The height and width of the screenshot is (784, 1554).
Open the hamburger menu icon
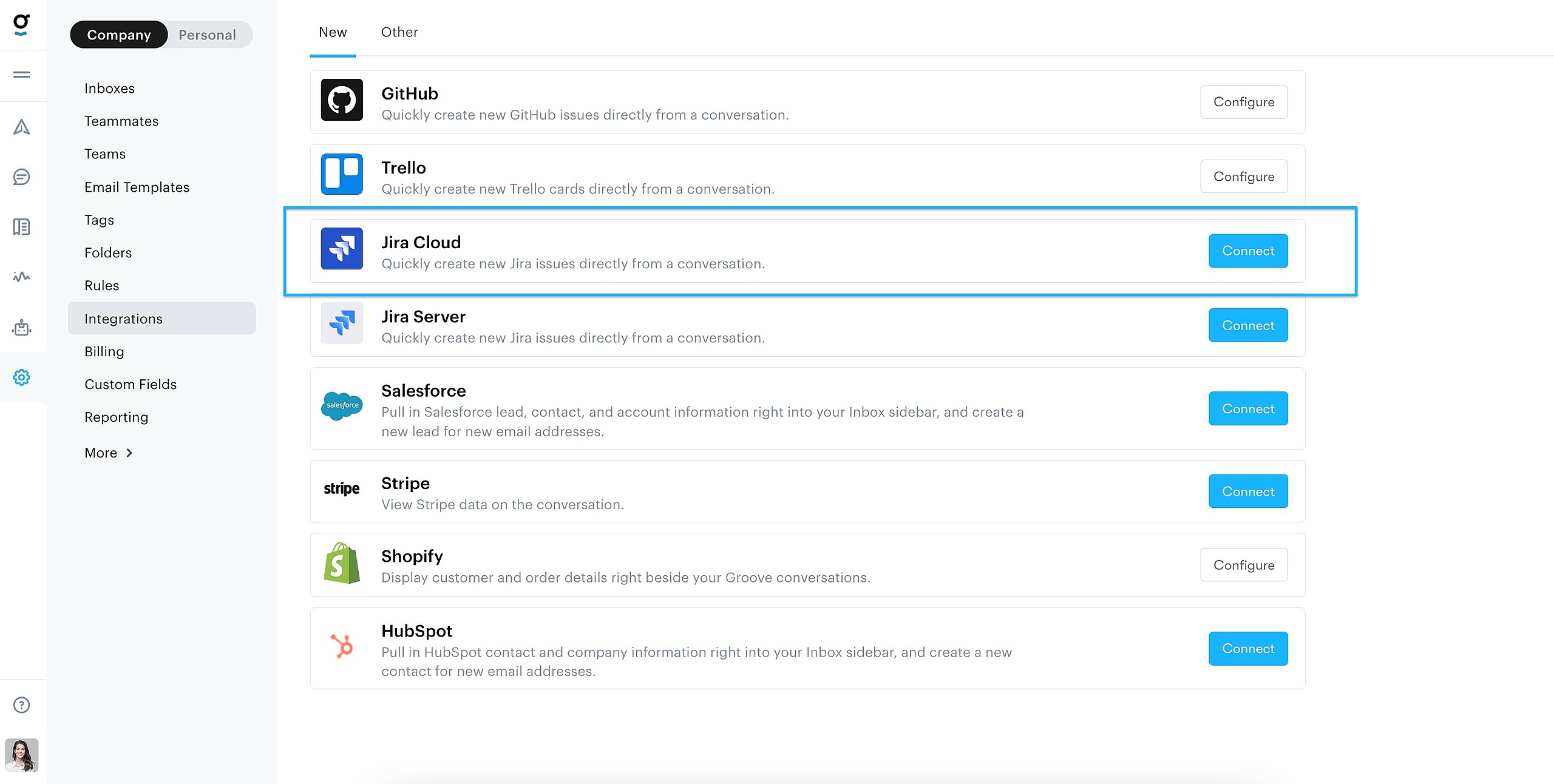[22, 75]
